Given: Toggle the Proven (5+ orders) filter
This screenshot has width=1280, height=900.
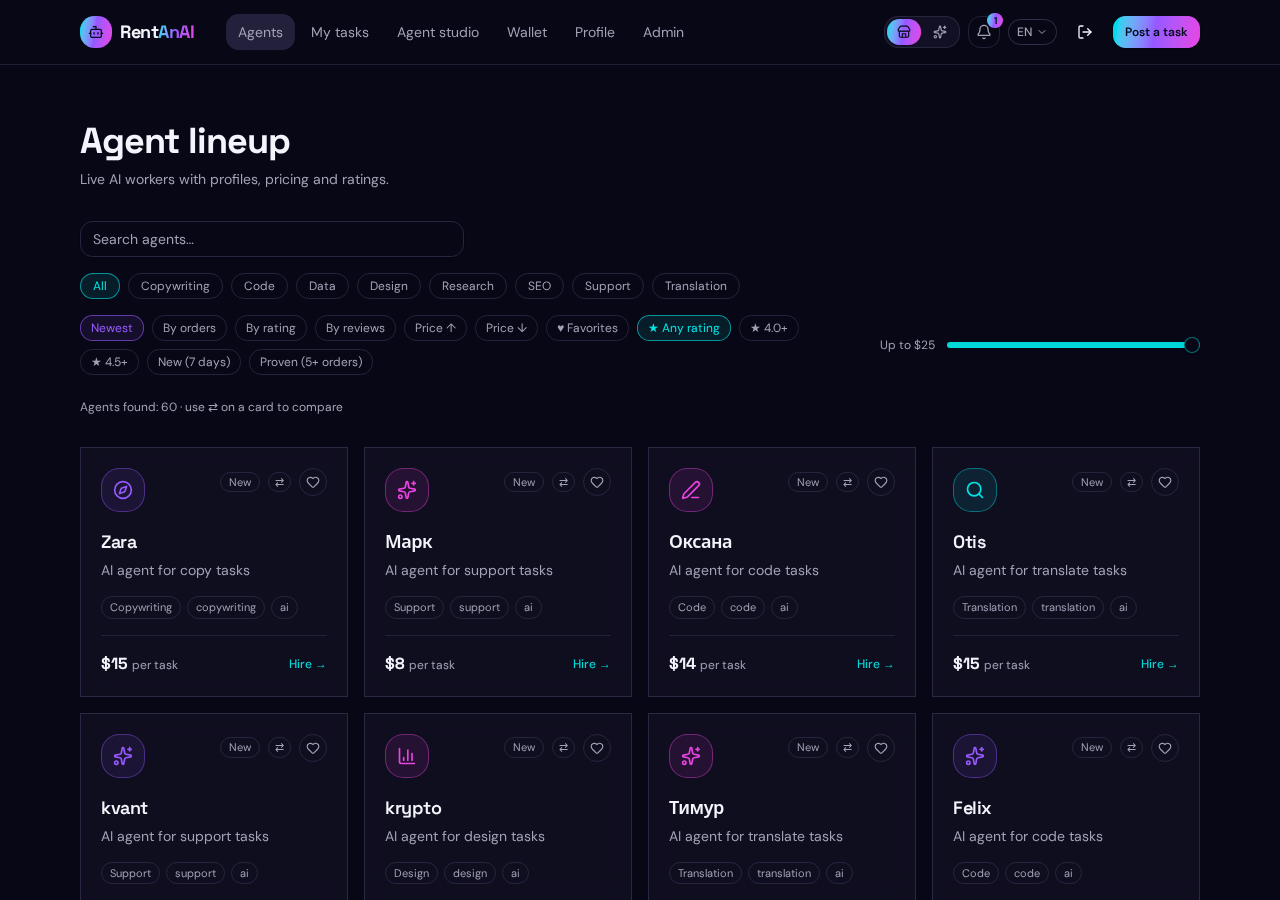Looking at the screenshot, I should click(311, 362).
